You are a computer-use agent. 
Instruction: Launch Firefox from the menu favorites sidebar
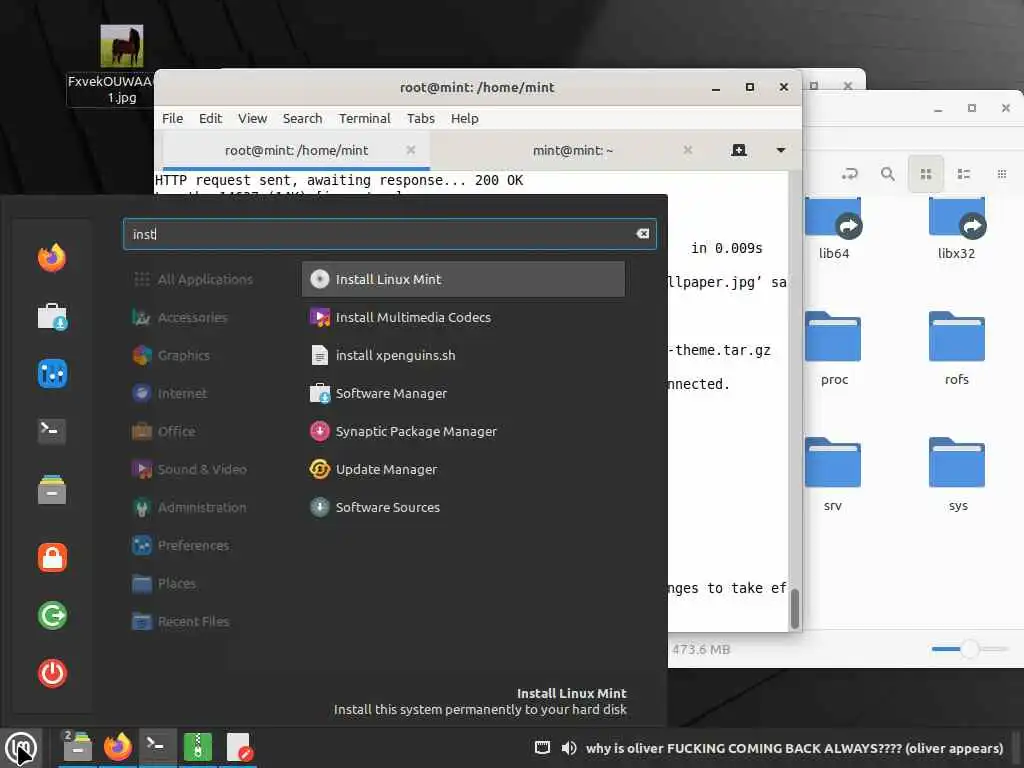52,258
